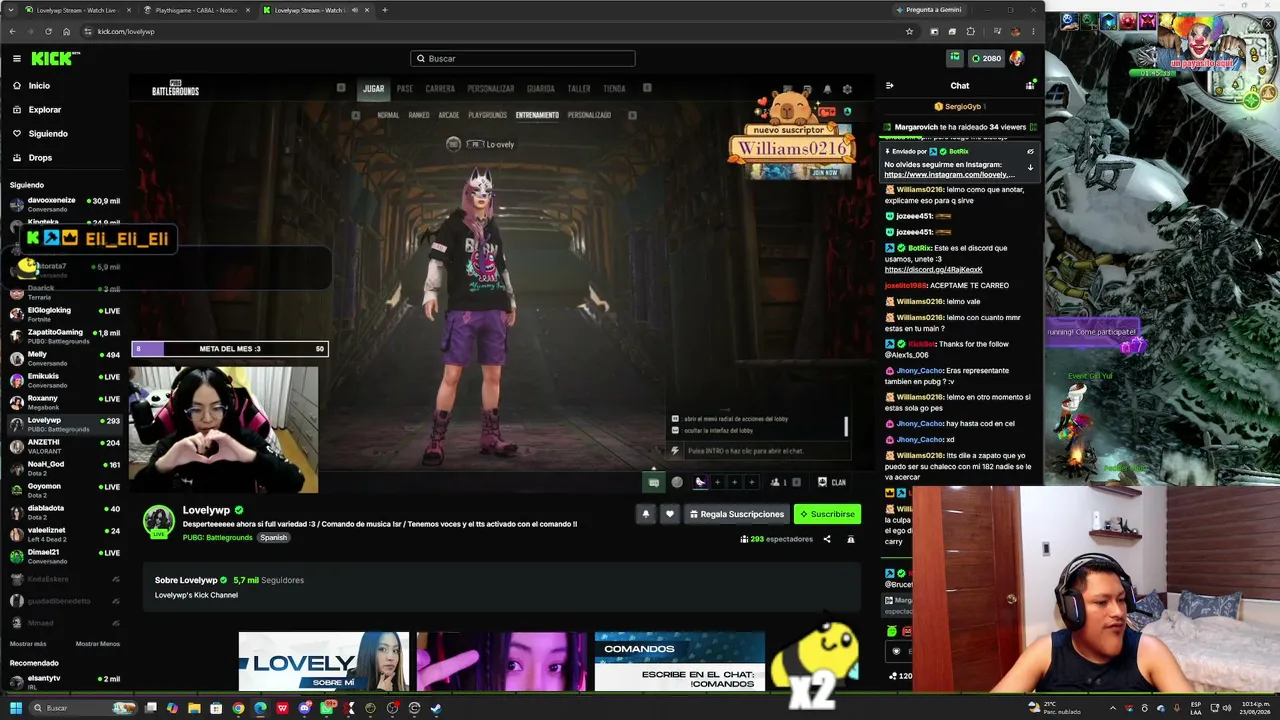Open Chrome three-dot menu
Image resolution: width=1280 pixels, height=720 pixels.
pyautogui.click(x=1033, y=31)
